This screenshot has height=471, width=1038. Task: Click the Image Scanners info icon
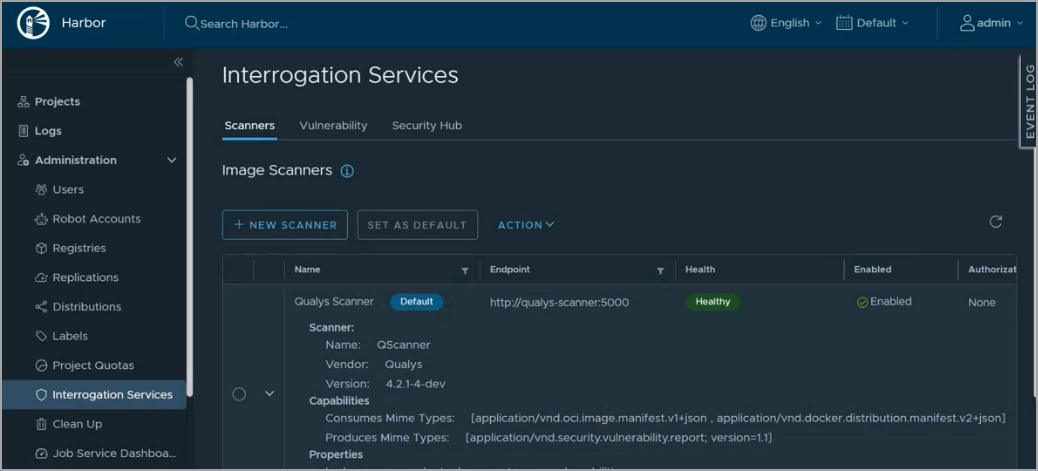pos(347,171)
